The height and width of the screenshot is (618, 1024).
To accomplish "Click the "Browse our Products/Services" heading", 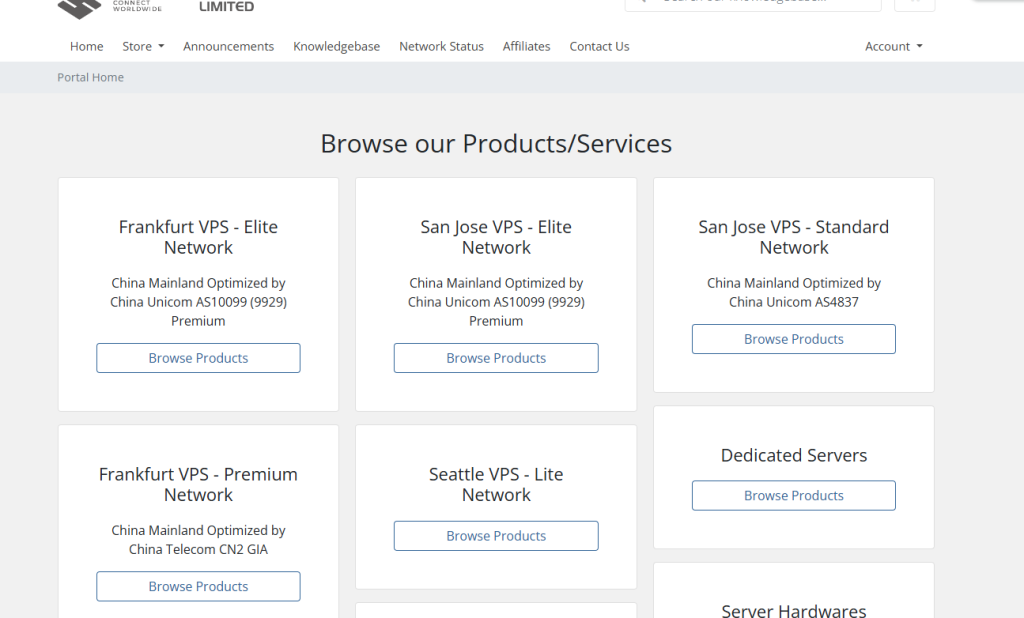I will pyautogui.click(x=496, y=144).
